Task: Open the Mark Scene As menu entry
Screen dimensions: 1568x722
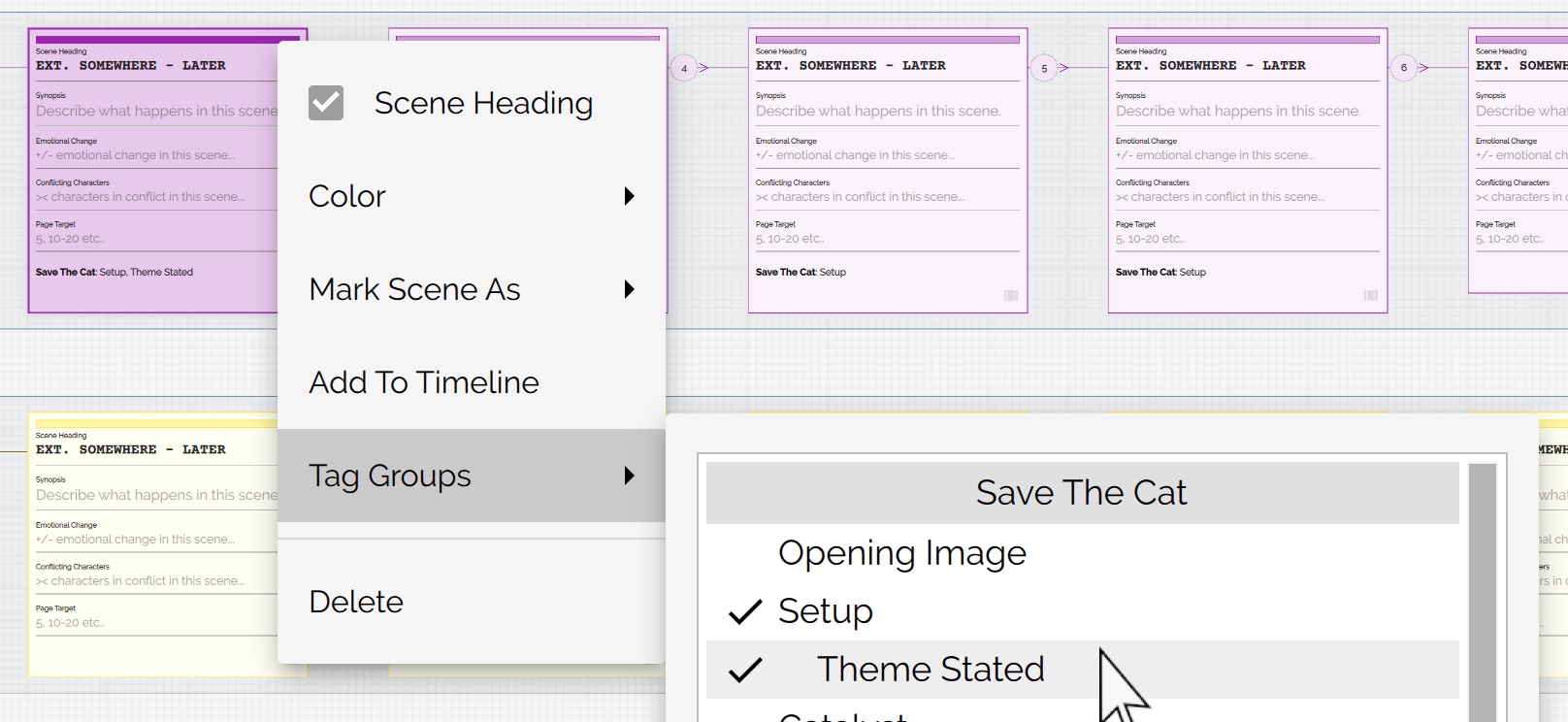Action: [x=472, y=289]
